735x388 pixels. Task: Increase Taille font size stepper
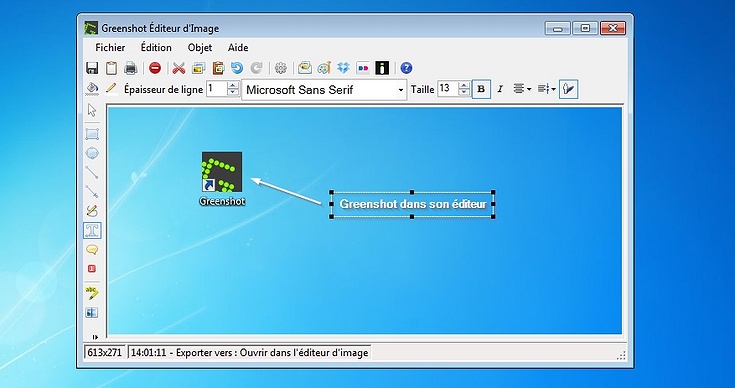pyautogui.click(x=464, y=85)
